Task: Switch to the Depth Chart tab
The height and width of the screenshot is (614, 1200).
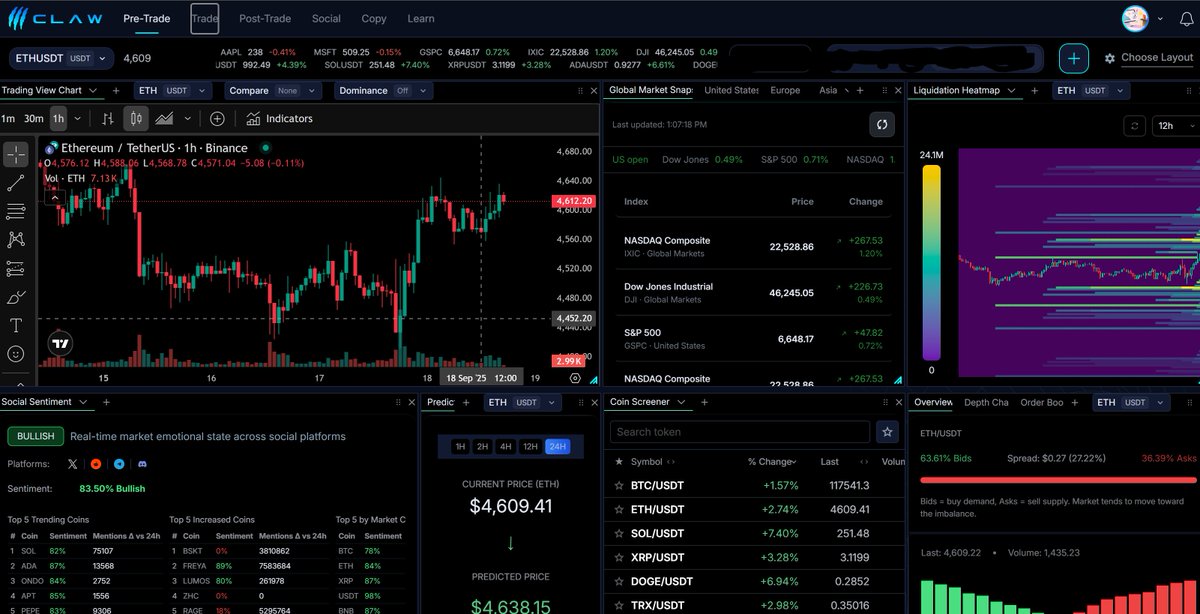Action: tap(986, 402)
